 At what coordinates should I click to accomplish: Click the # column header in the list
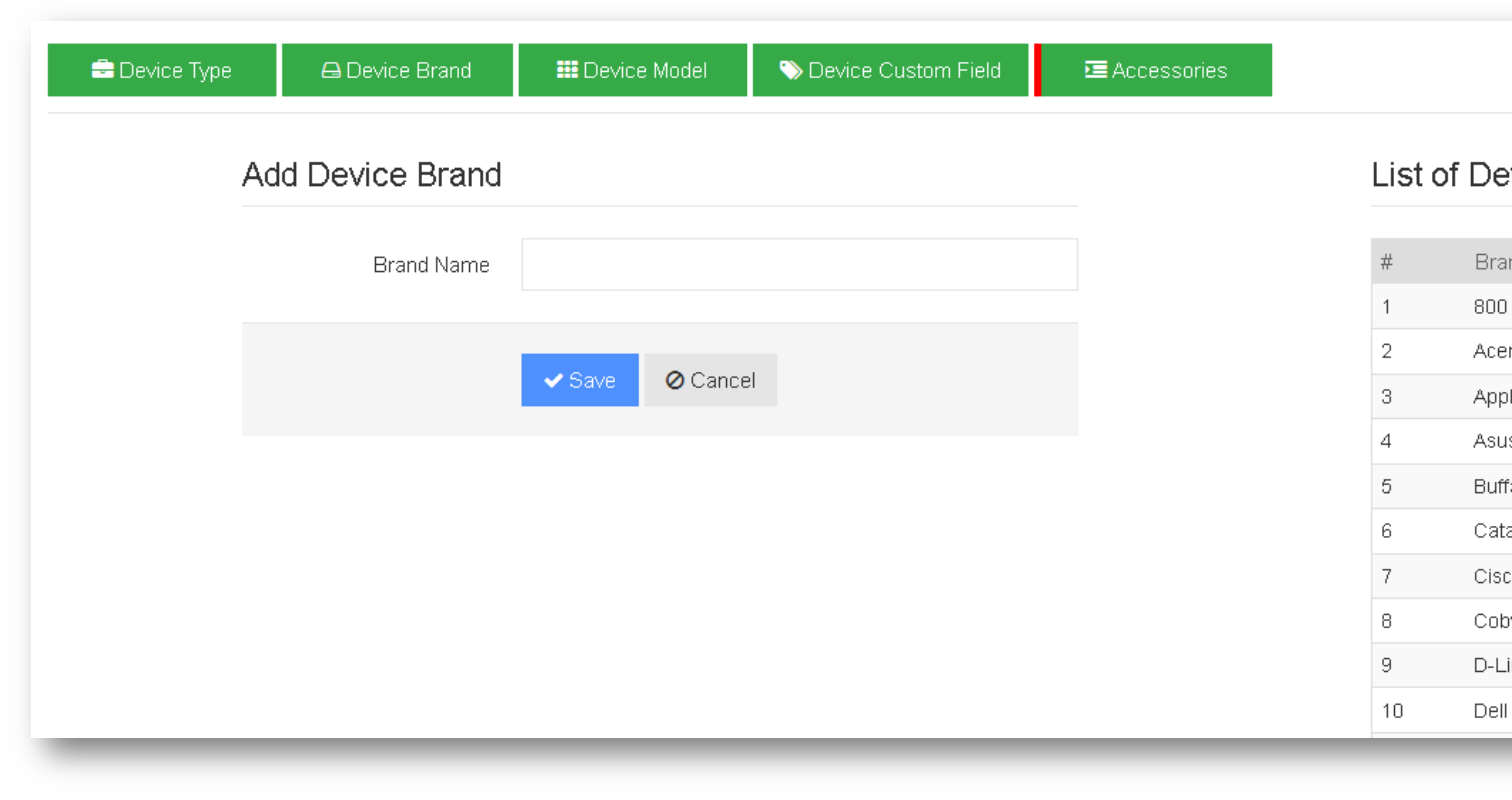pos(1387,262)
